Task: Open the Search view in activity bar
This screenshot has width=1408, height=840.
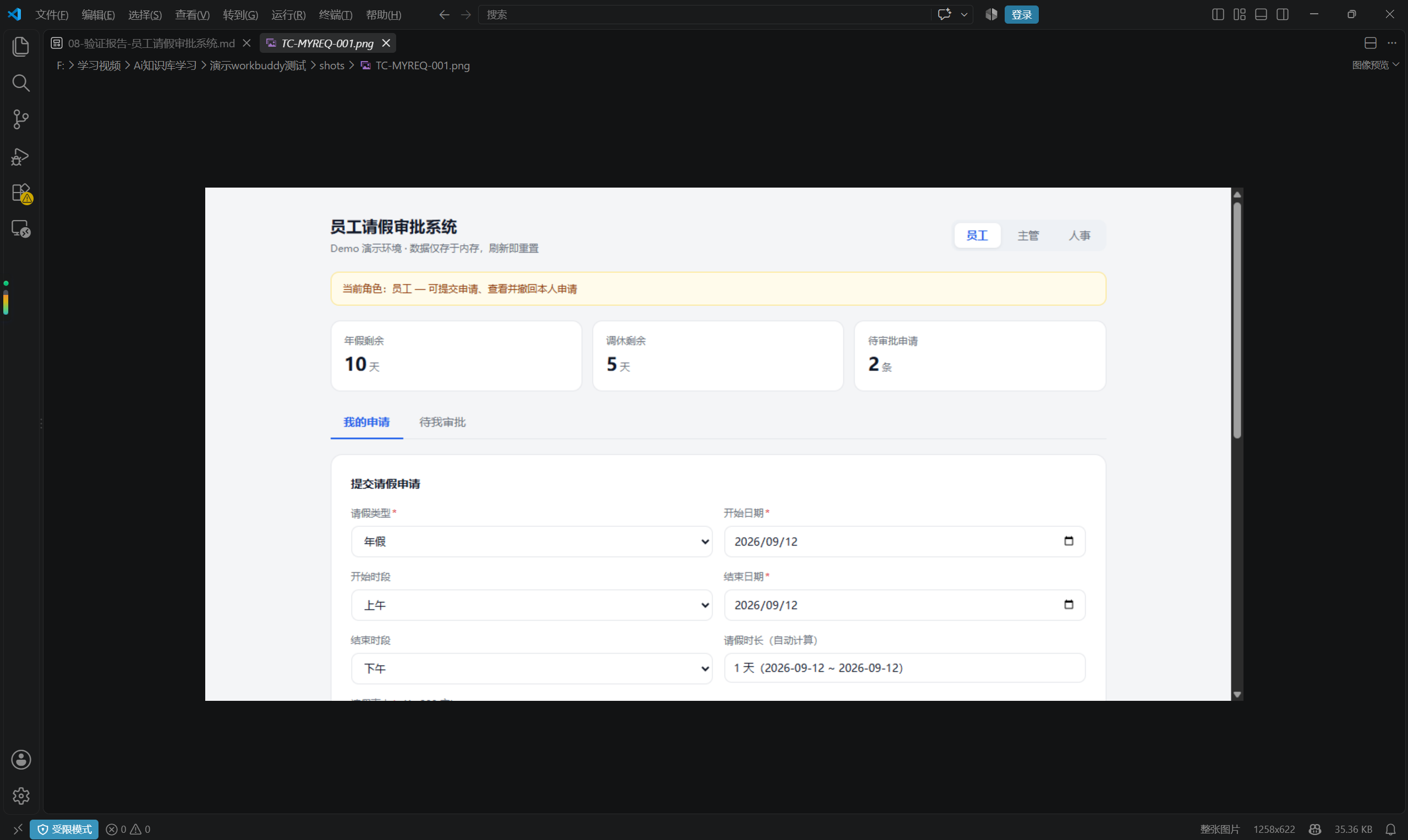Action: [x=21, y=83]
